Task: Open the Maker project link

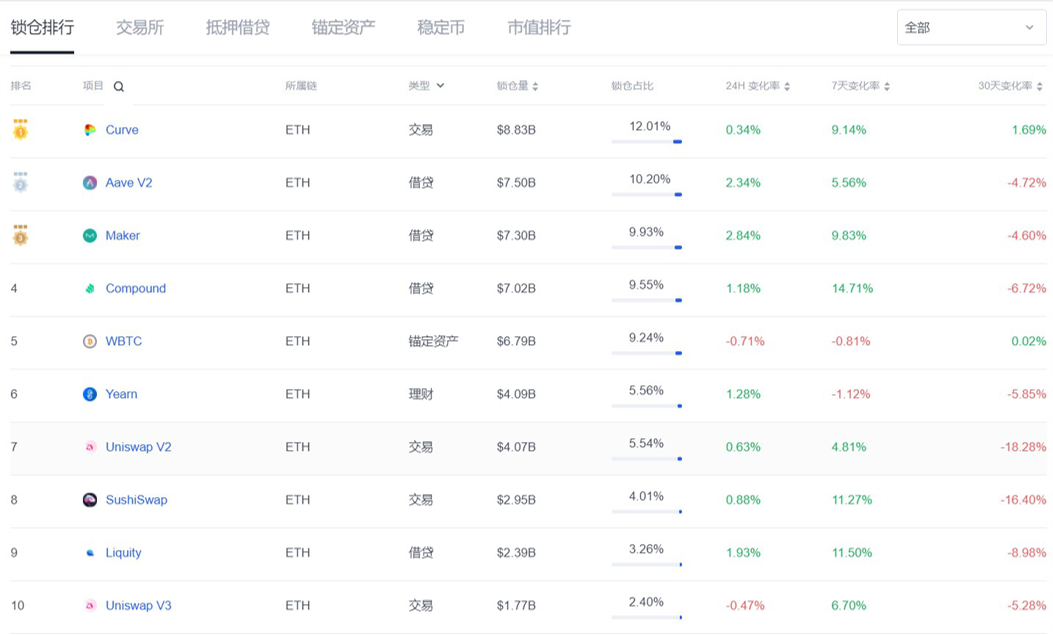Action: pos(123,236)
